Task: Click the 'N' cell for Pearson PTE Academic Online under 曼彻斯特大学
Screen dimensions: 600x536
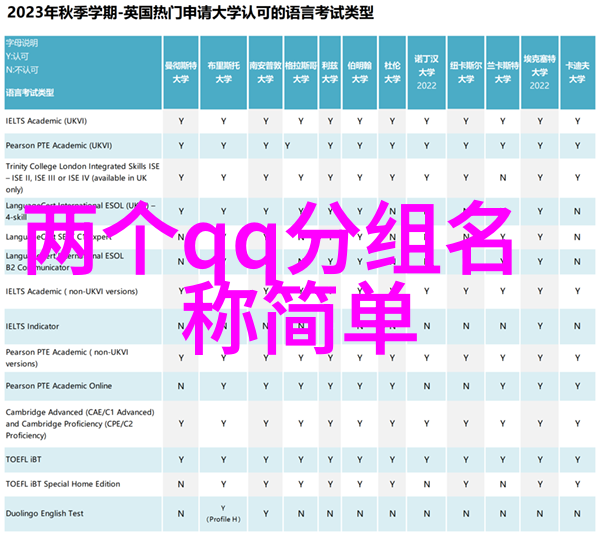Action: coord(181,386)
